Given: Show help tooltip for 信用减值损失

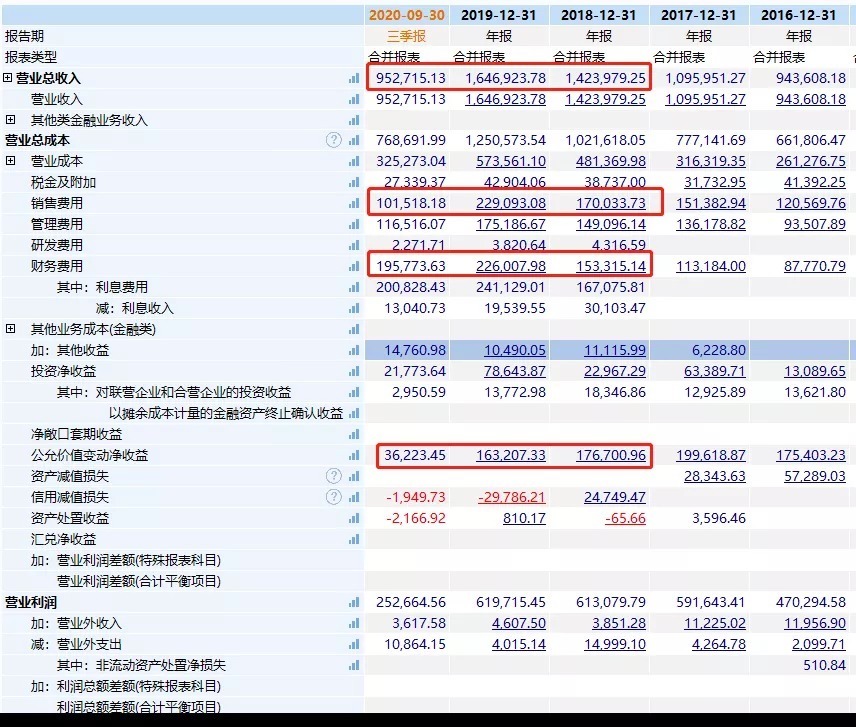Looking at the screenshot, I should tap(334, 497).
